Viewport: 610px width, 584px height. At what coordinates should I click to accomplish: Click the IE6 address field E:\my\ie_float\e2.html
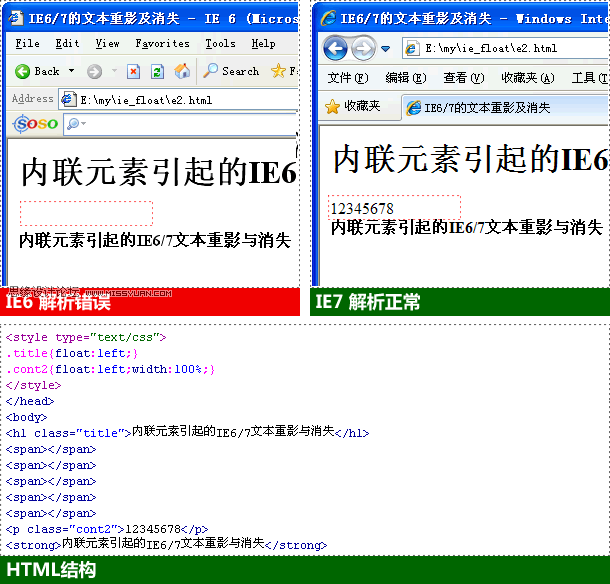(179, 100)
